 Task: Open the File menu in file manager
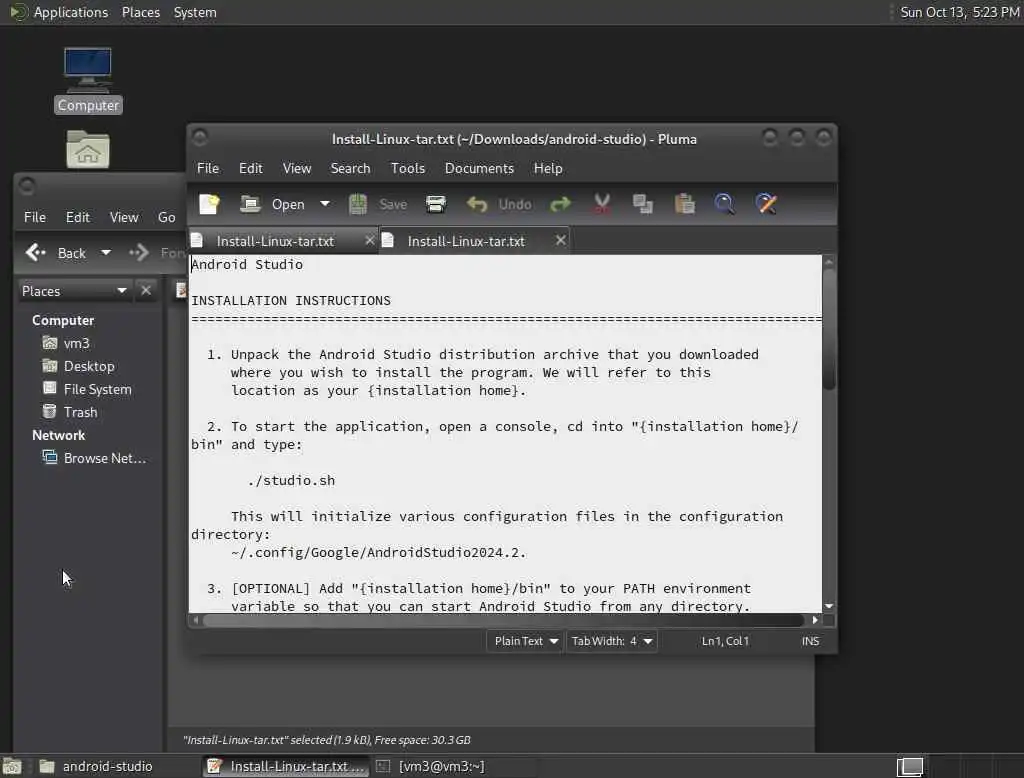tap(35, 218)
